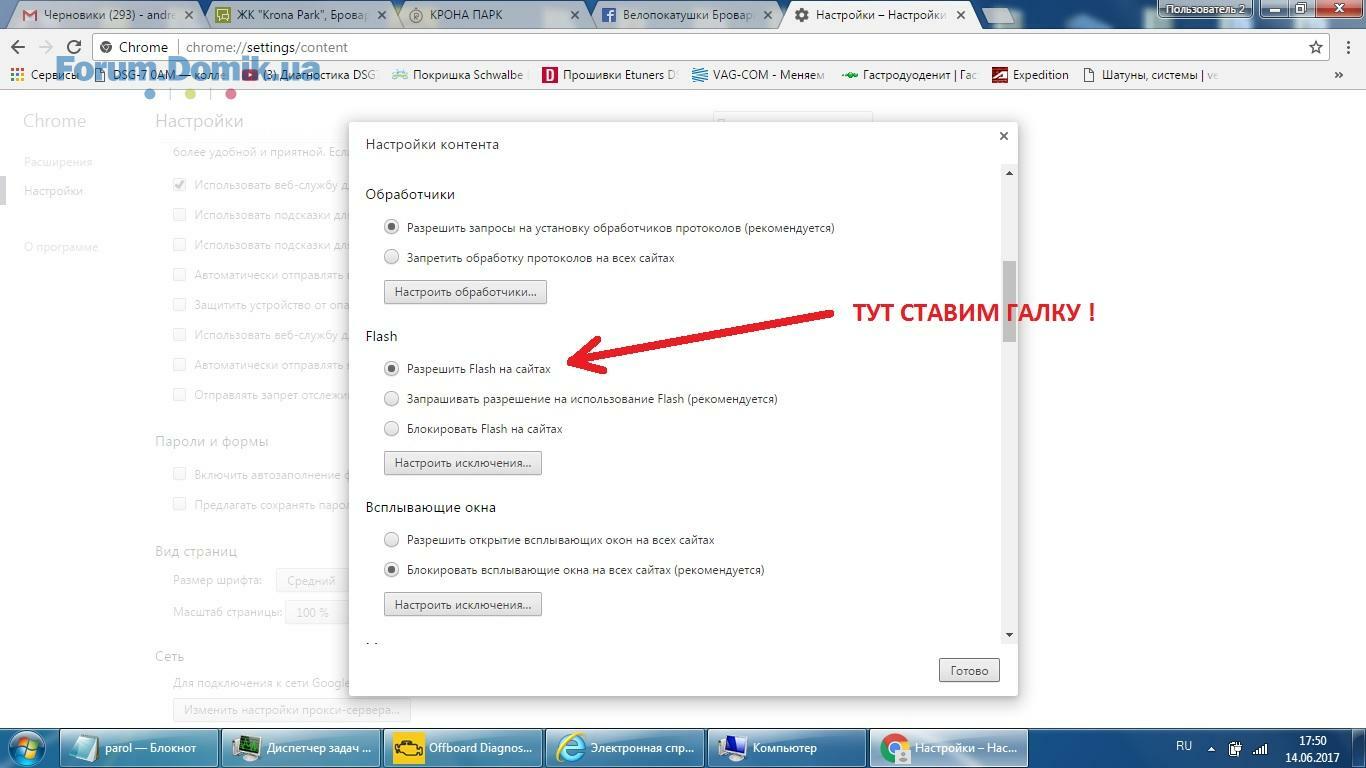Open Шатуны, системы bookmark
Screen dimensions: 1366x768
[1150, 75]
